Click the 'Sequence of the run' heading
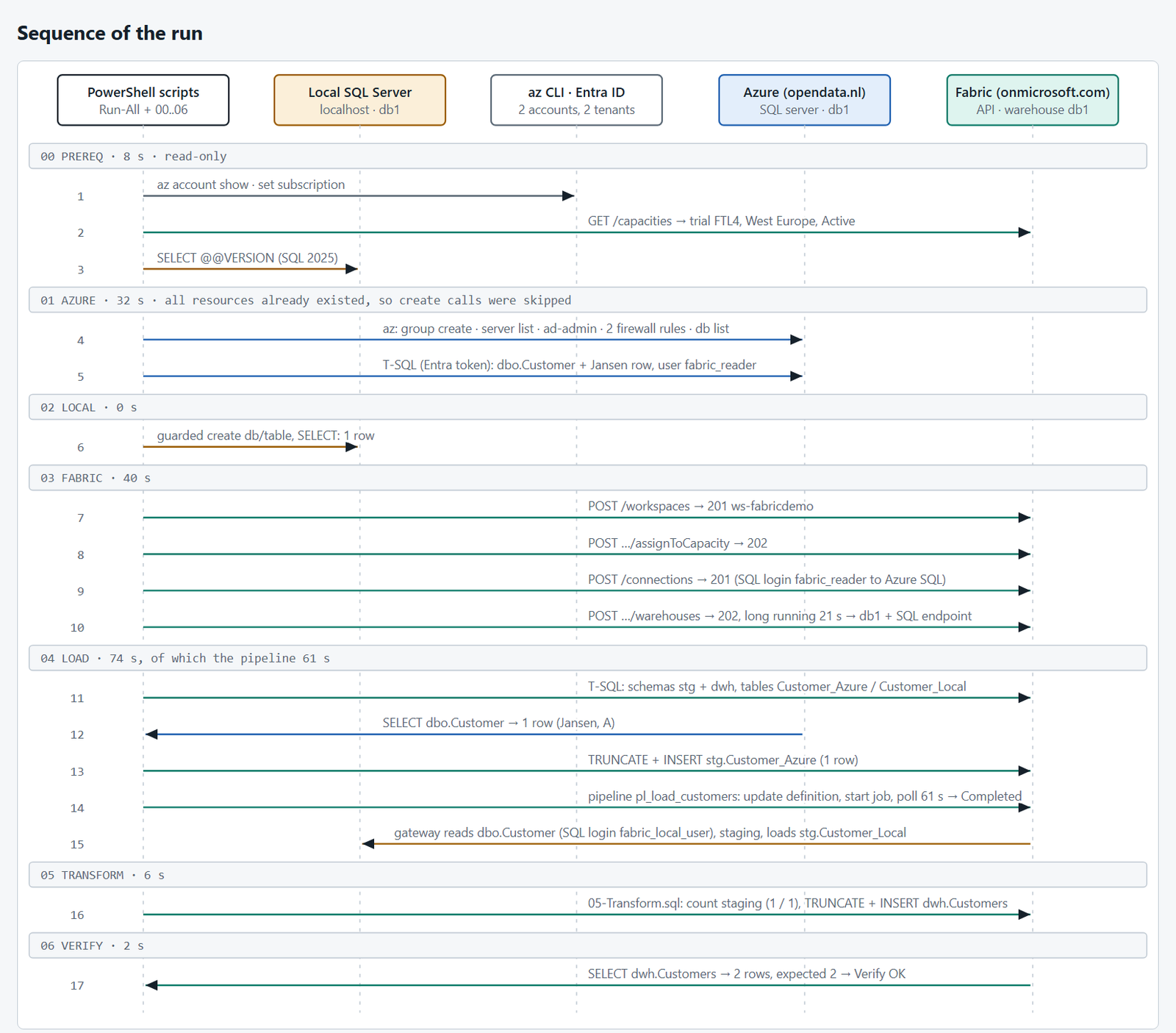Viewport: 1176px width, 1033px height. pos(110,33)
